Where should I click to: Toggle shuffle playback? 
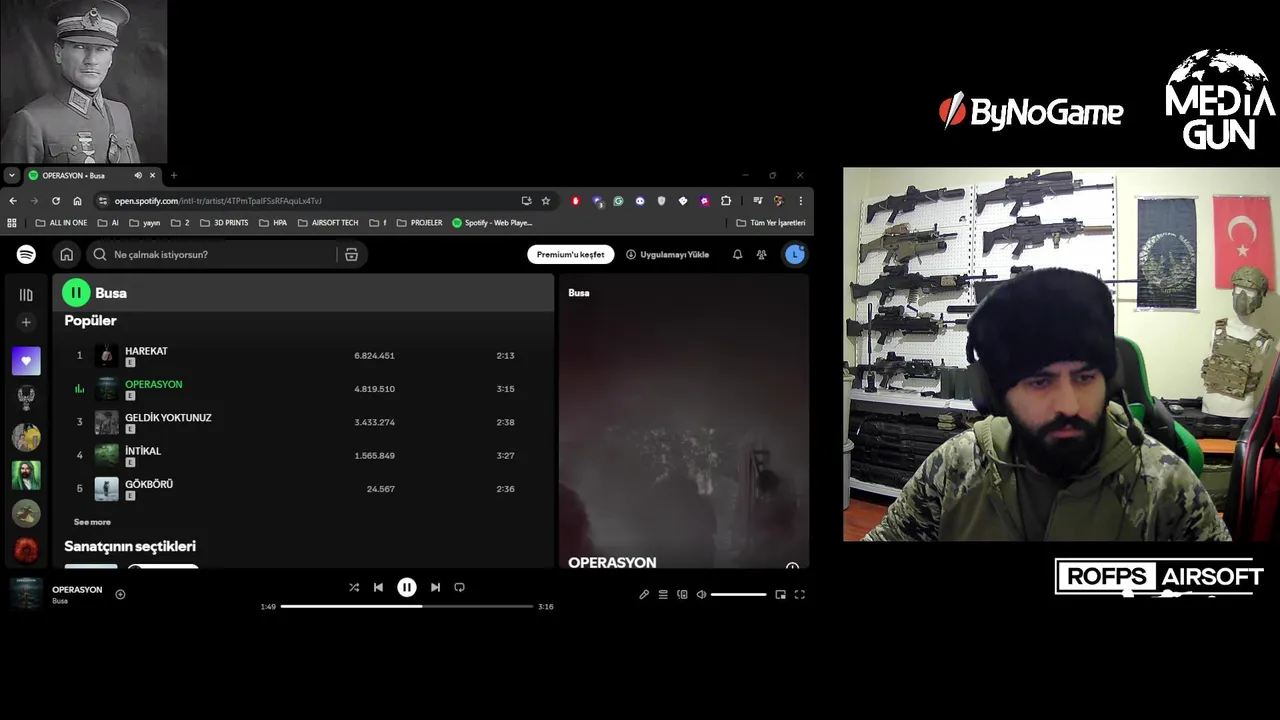[354, 587]
